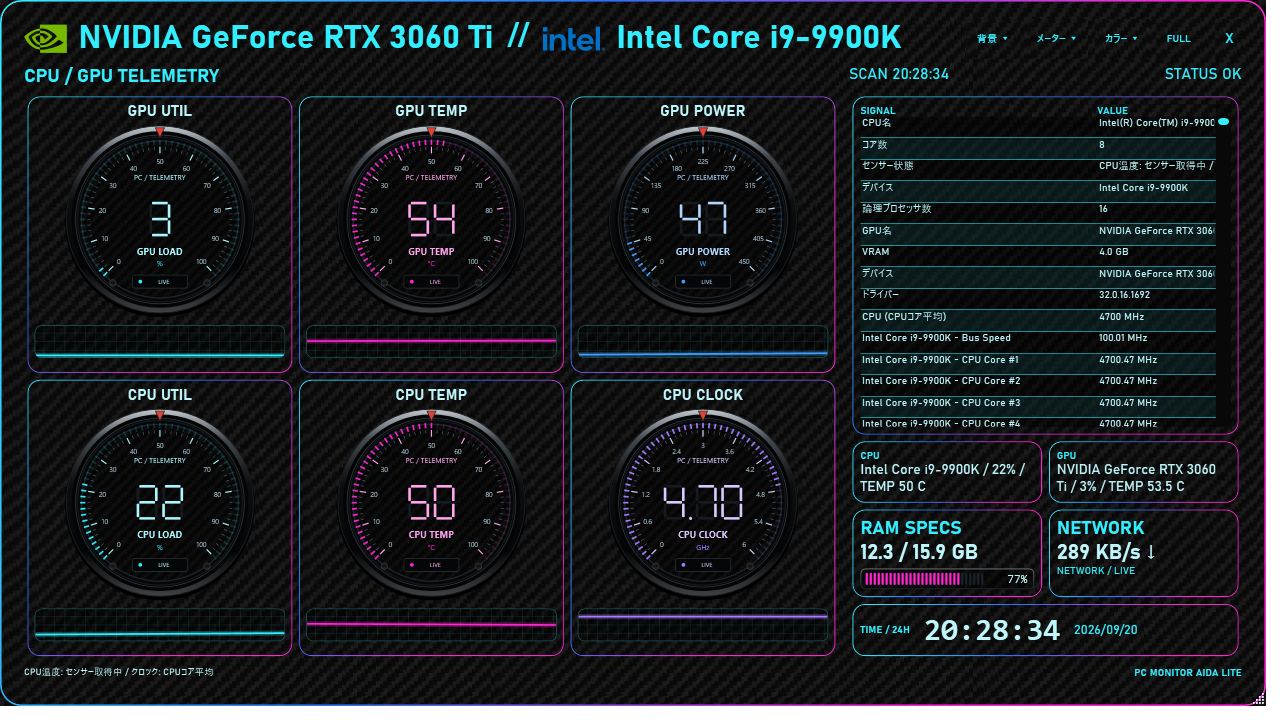Click the VALUE column header
The width and height of the screenshot is (1280, 720).
click(x=1112, y=111)
